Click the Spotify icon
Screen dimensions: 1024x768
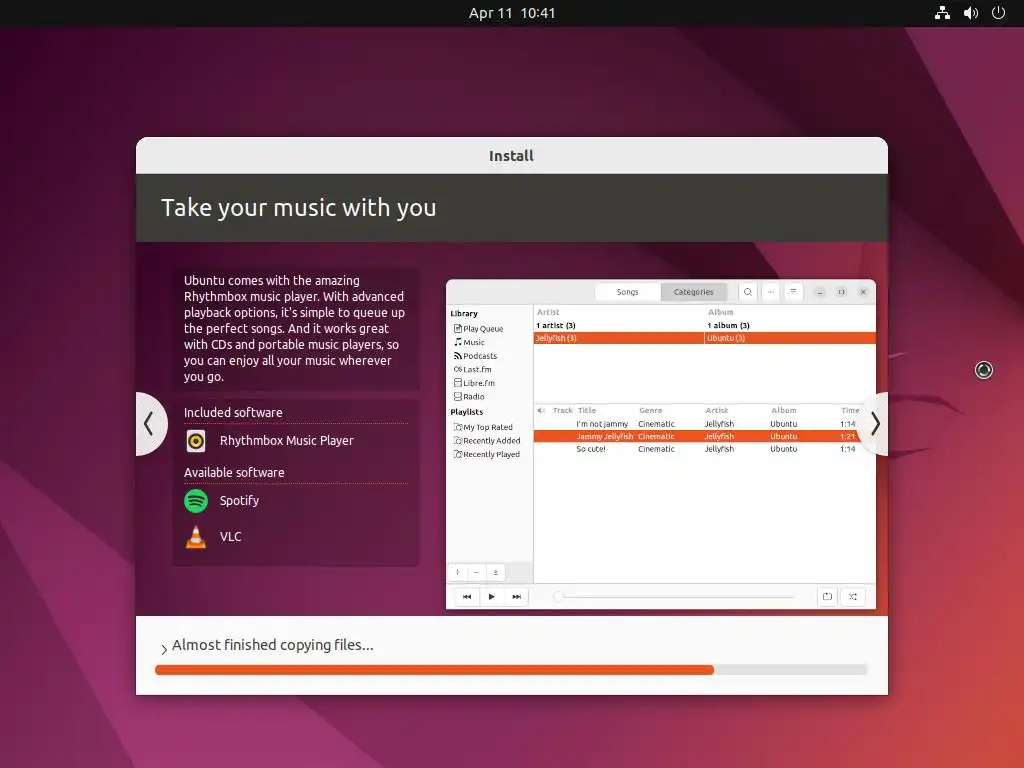[x=196, y=501]
